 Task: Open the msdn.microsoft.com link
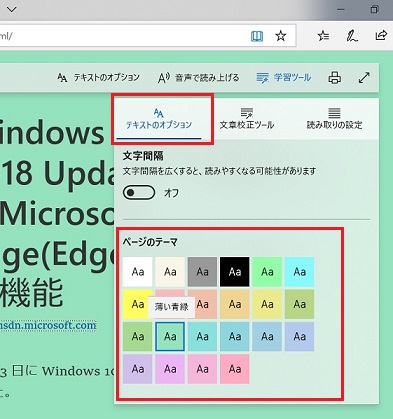(x=48, y=325)
